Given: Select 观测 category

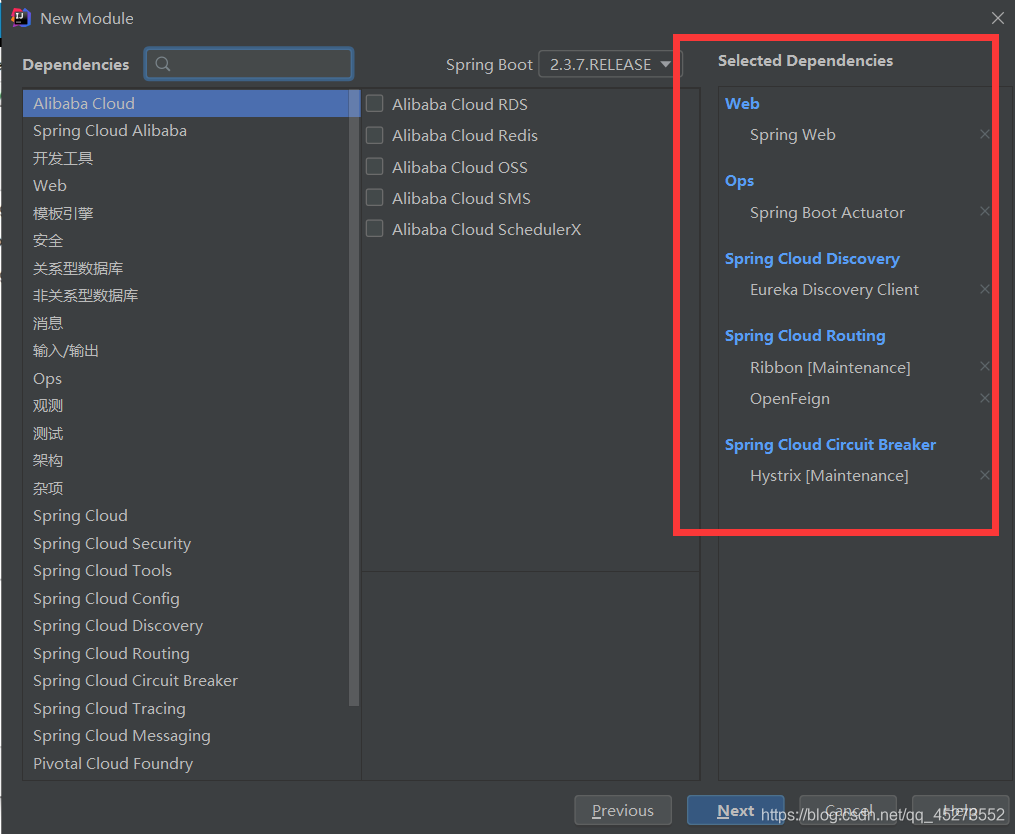Looking at the screenshot, I should coord(186,406).
